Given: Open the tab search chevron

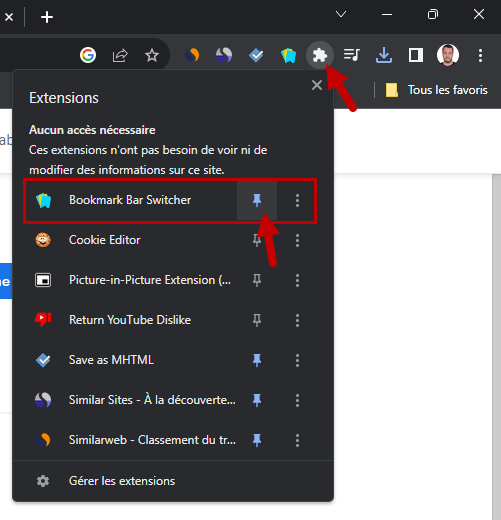Looking at the screenshot, I should pos(341,14).
